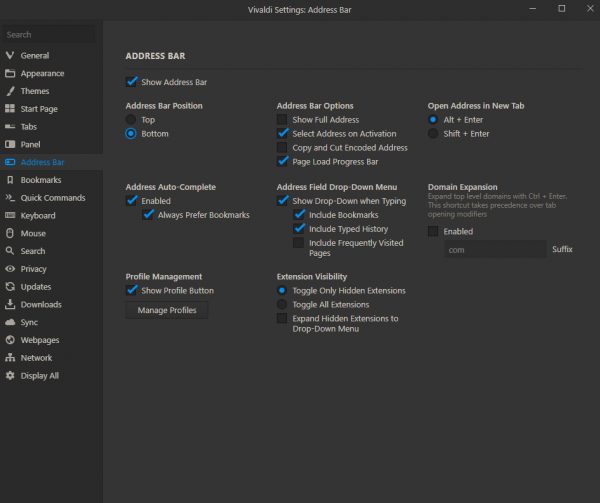The image size is (600, 503).
Task: Toggle Page Load Progress Bar
Action: tap(282, 161)
